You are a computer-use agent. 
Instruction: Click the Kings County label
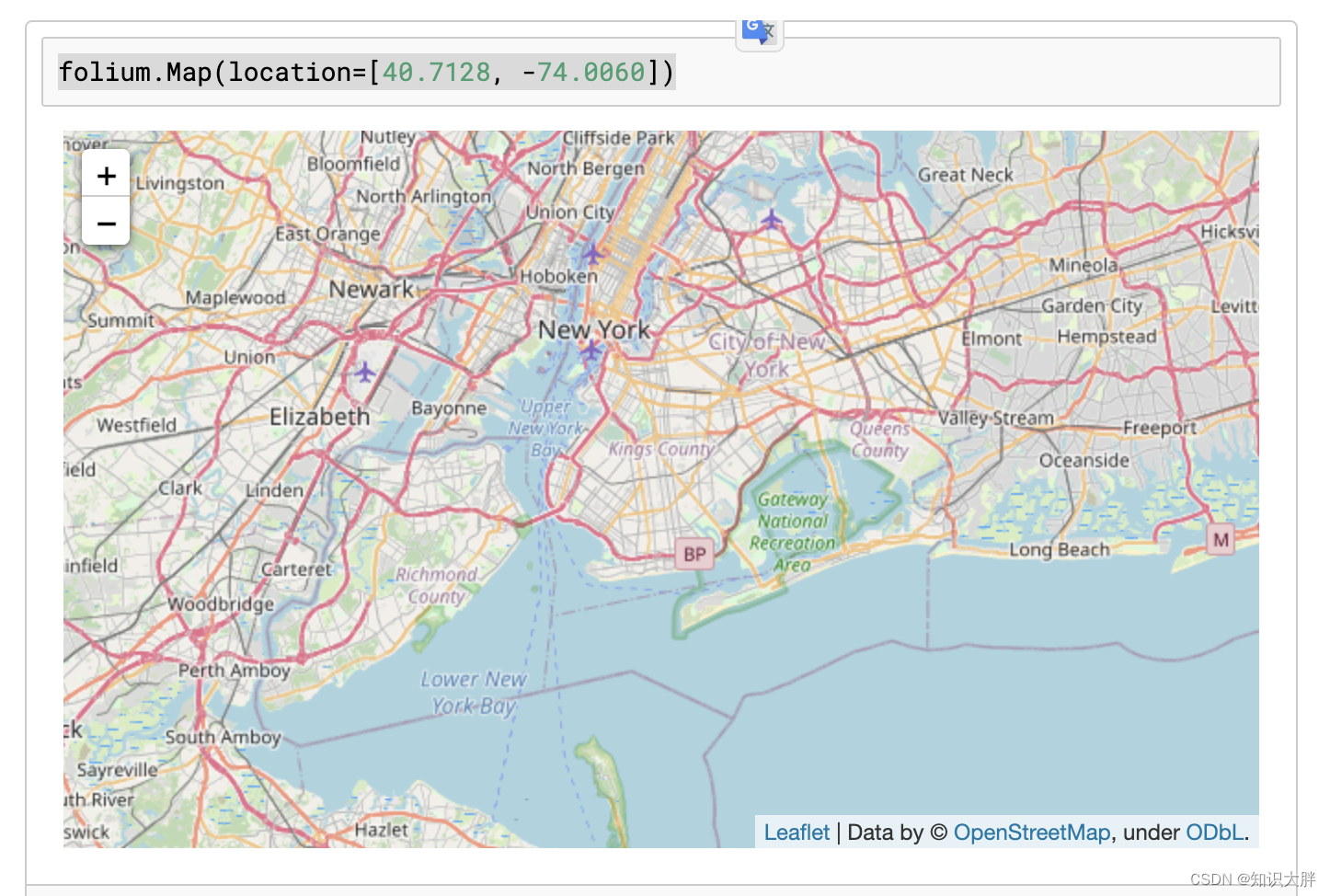tap(660, 449)
